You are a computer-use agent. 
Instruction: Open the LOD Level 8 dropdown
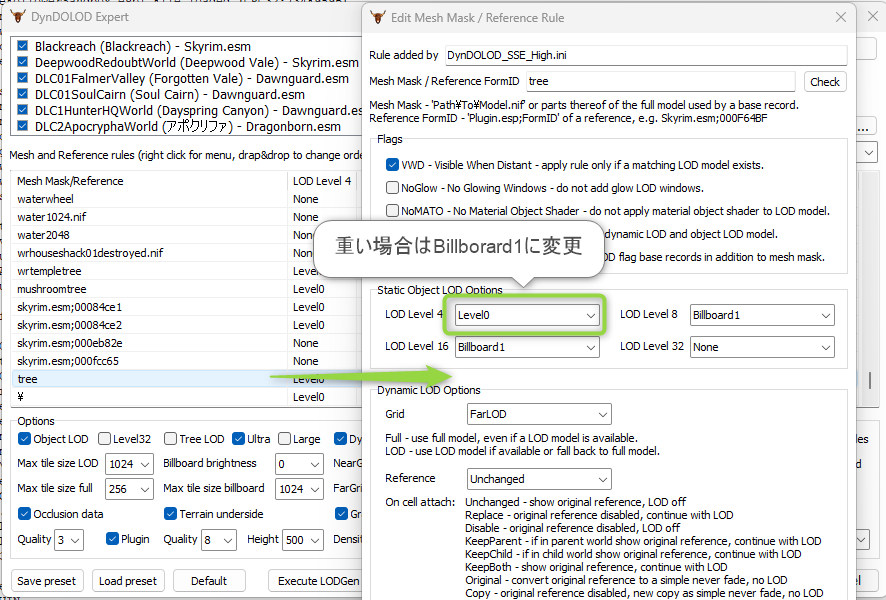[x=761, y=315]
